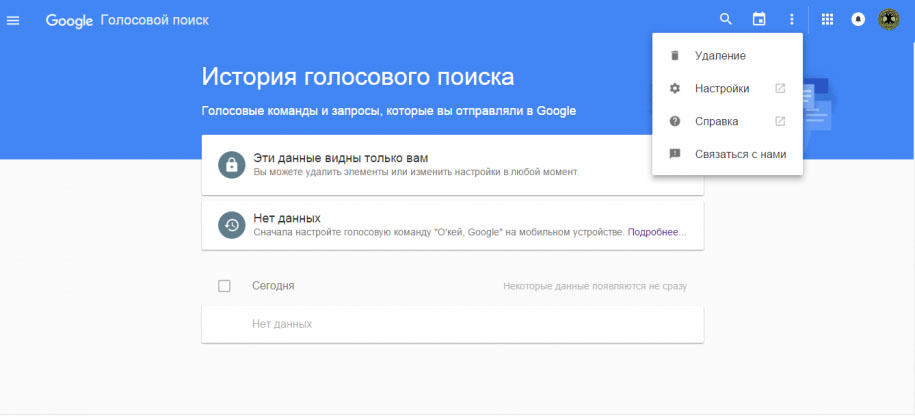915x416 pixels.
Task: Open the notifications bell
Action: coord(857,19)
